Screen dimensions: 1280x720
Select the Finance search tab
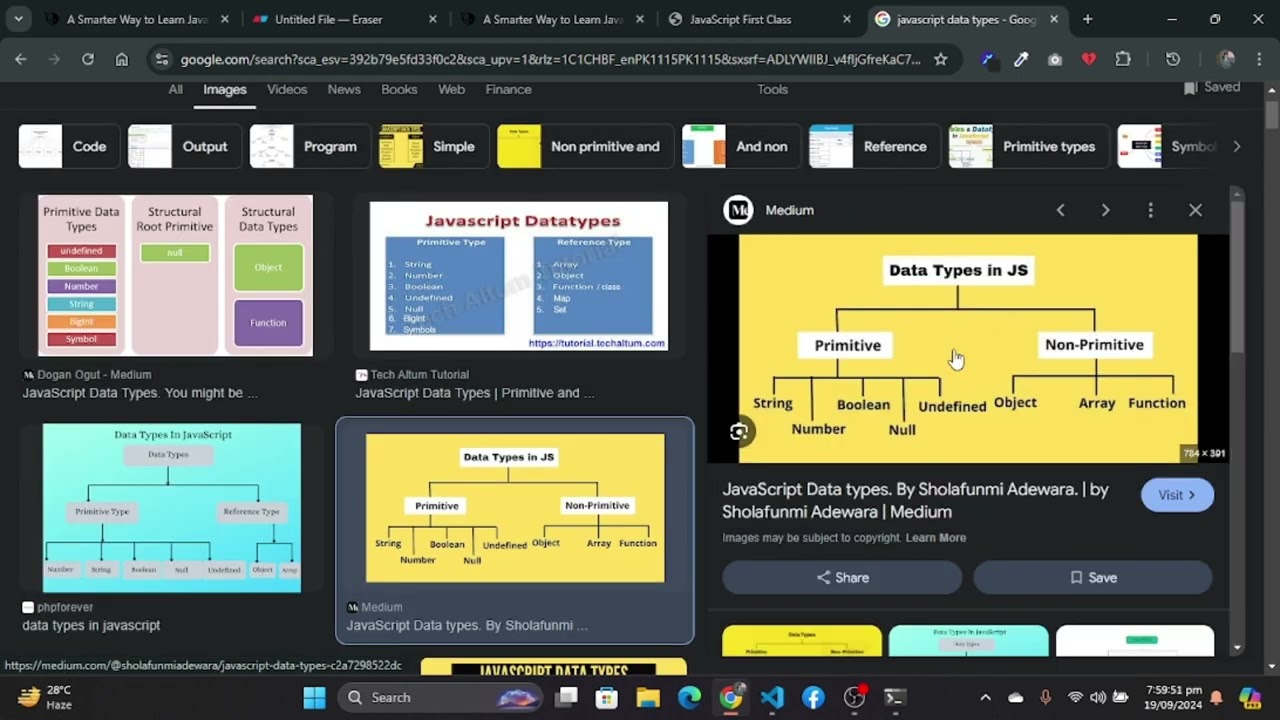[508, 89]
